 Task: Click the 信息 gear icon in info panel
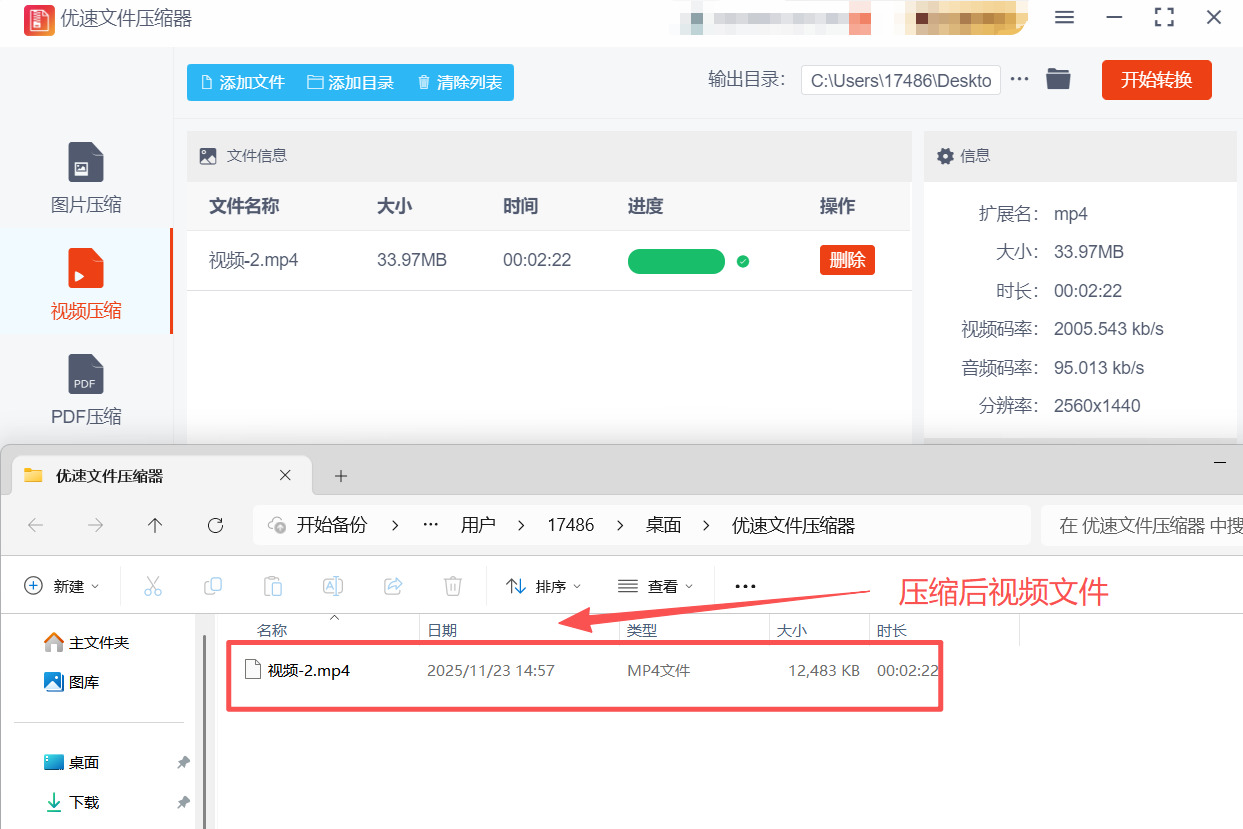945,155
